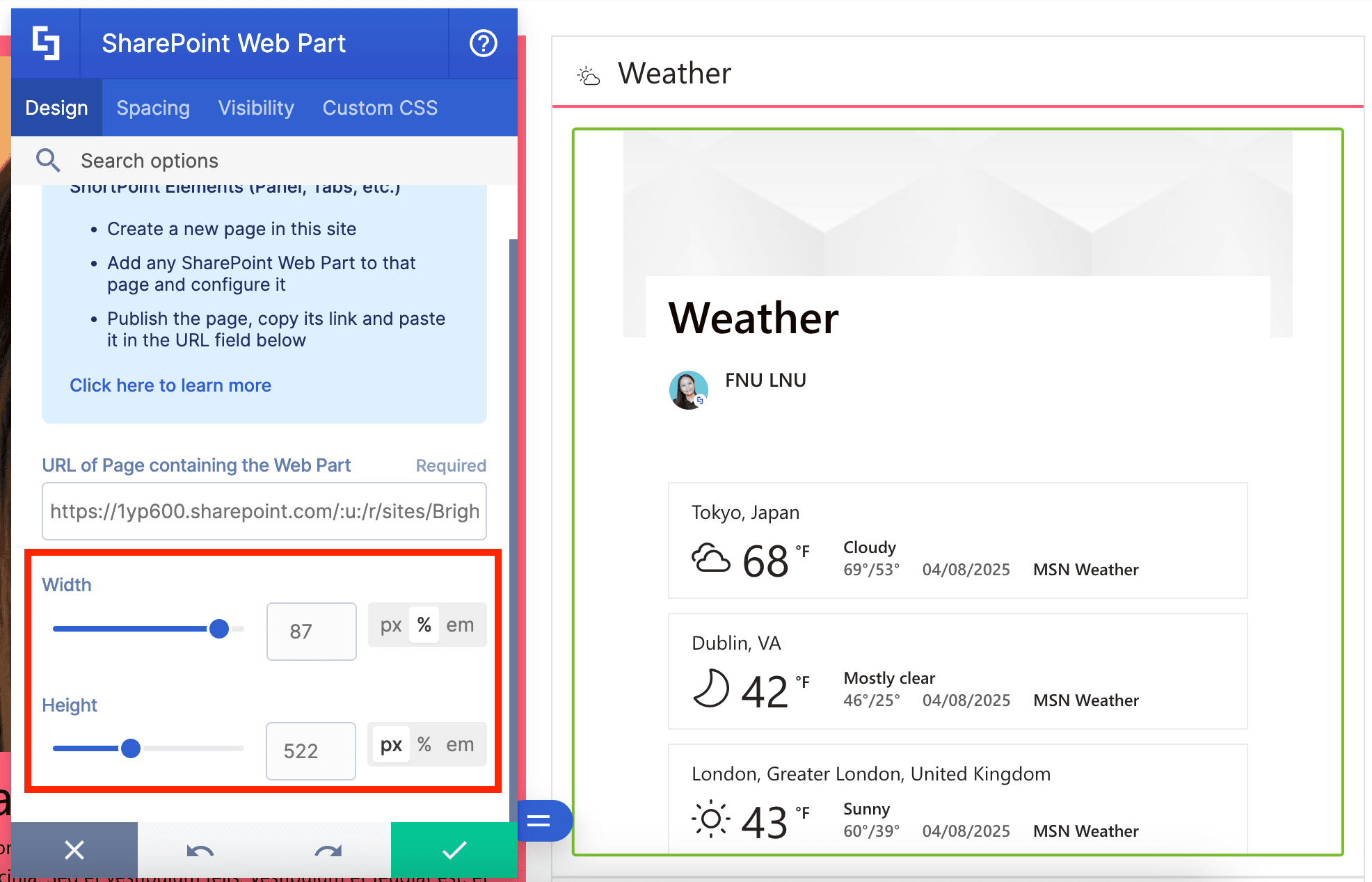Click MSN Weather link in London card

1085,831
